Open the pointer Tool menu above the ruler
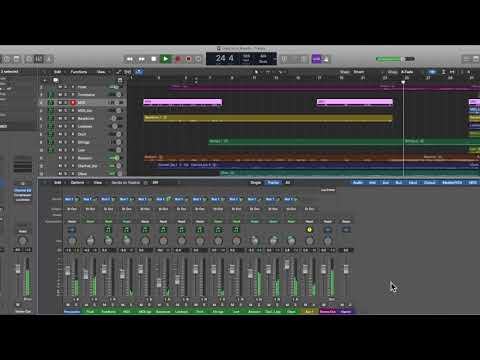Viewport: 480px width, 360px height. click(257, 72)
